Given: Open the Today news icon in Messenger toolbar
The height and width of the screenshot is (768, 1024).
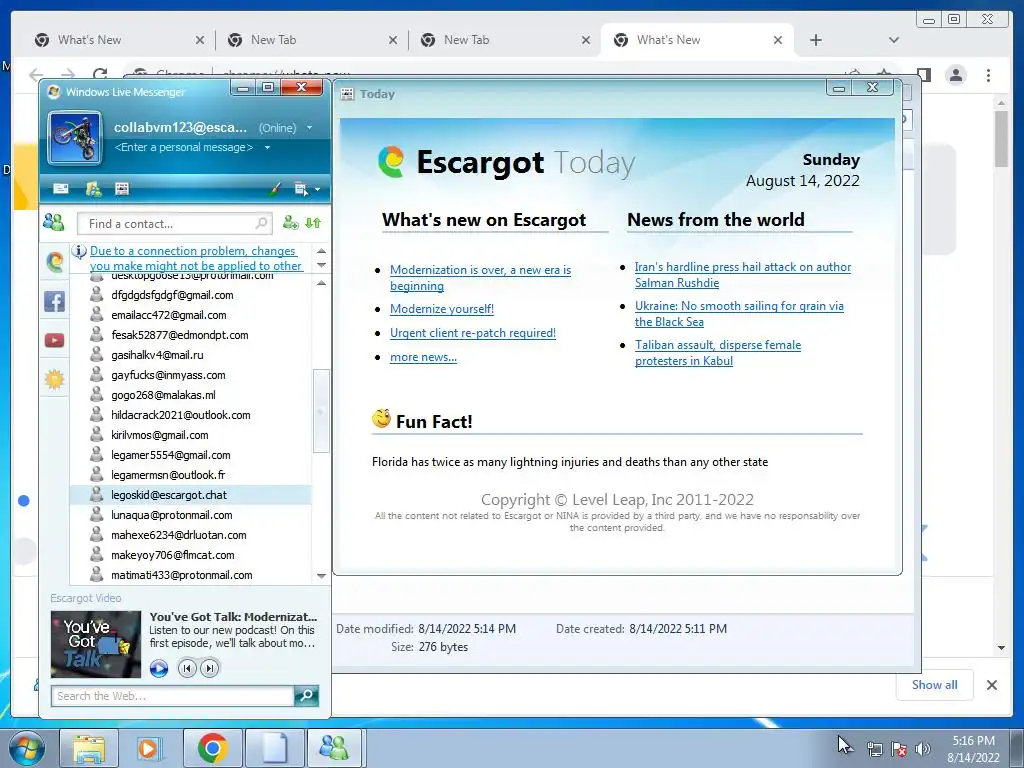Looking at the screenshot, I should click(x=122, y=189).
